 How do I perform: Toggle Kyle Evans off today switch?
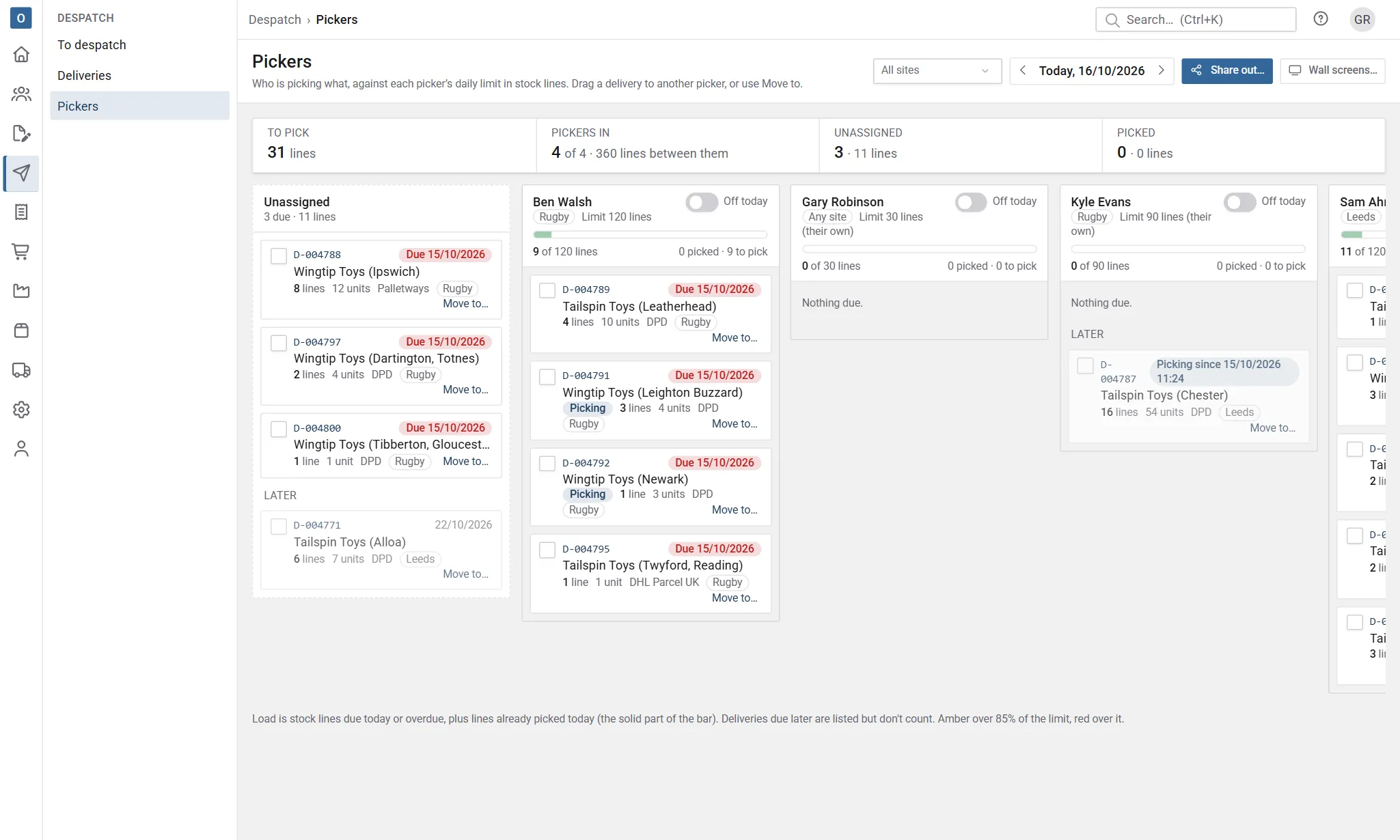point(1239,202)
